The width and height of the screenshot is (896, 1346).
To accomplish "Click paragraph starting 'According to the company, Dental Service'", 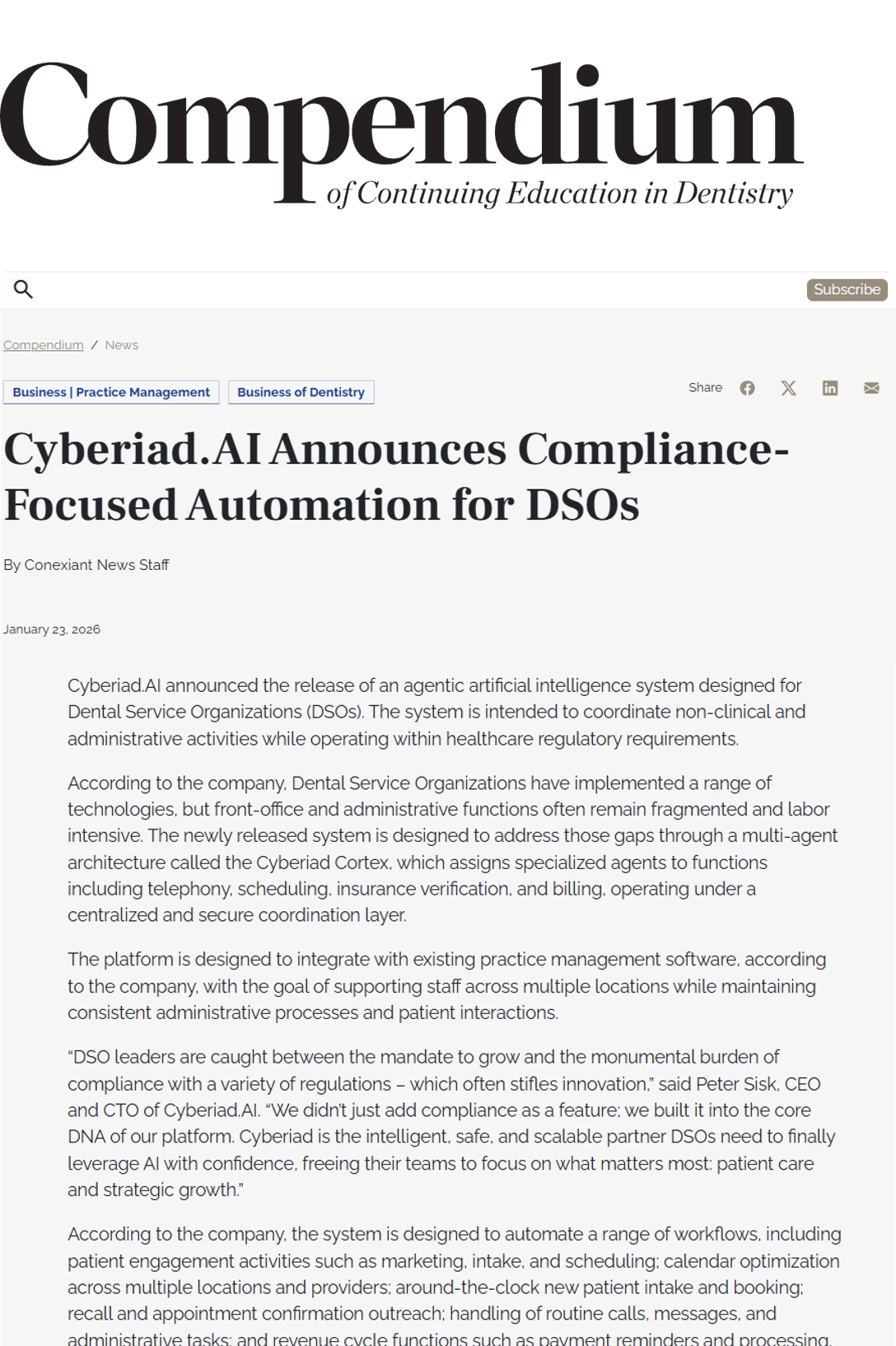I will tap(452, 849).
